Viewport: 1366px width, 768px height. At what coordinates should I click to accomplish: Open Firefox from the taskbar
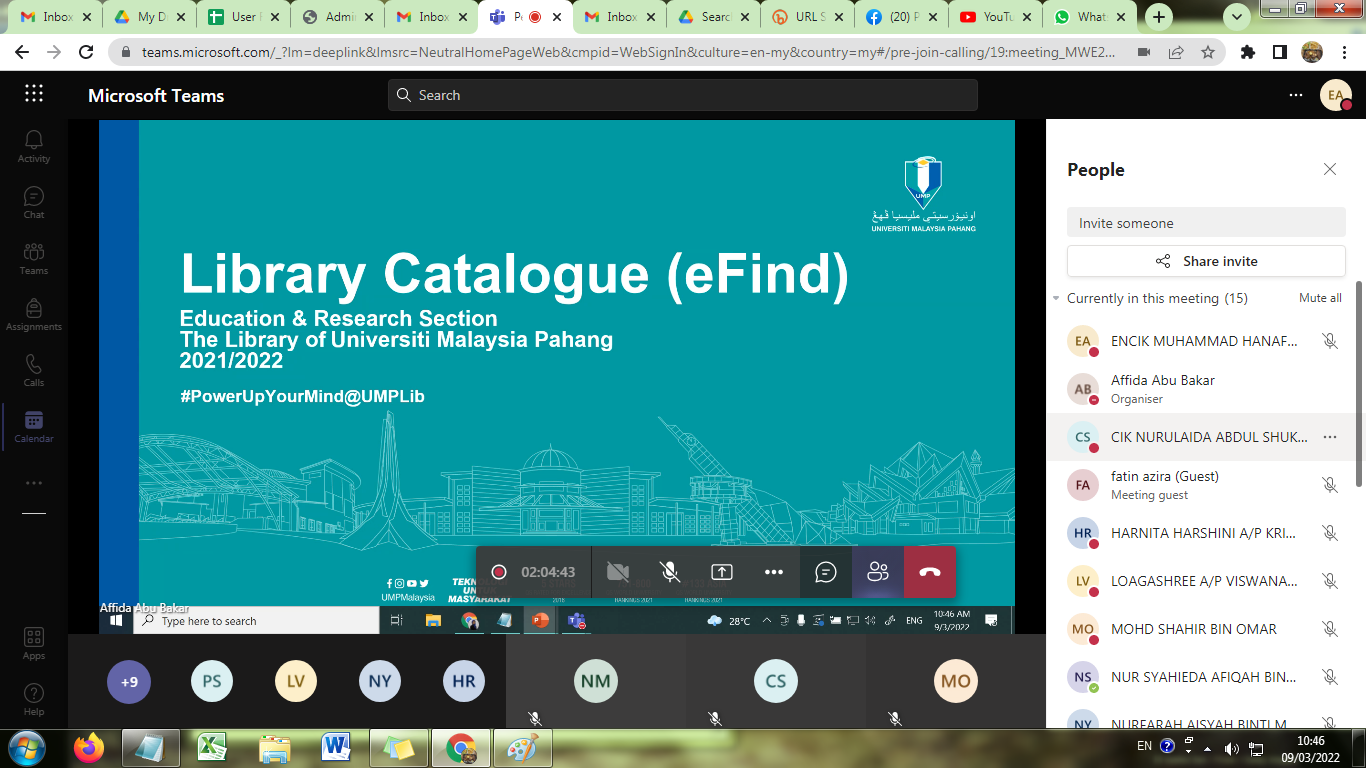tap(88, 748)
